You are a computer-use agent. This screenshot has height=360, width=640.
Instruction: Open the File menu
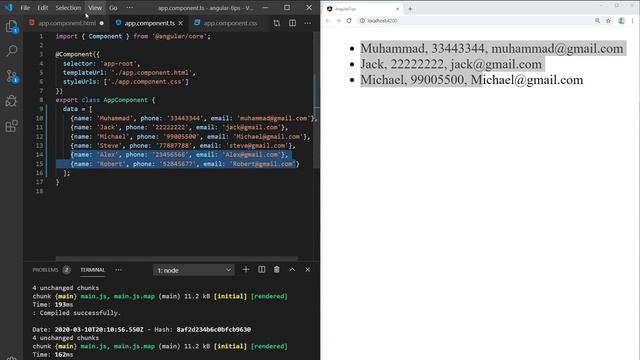click(x=25, y=7)
